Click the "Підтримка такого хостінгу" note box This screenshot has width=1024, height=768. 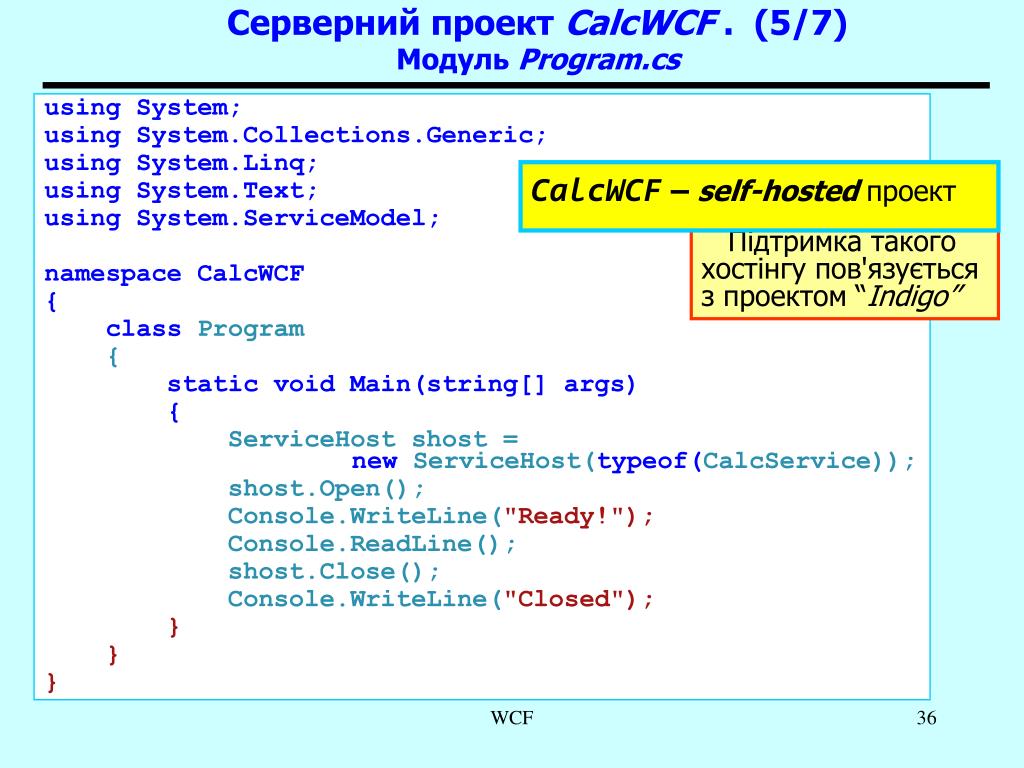[x=845, y=274]
